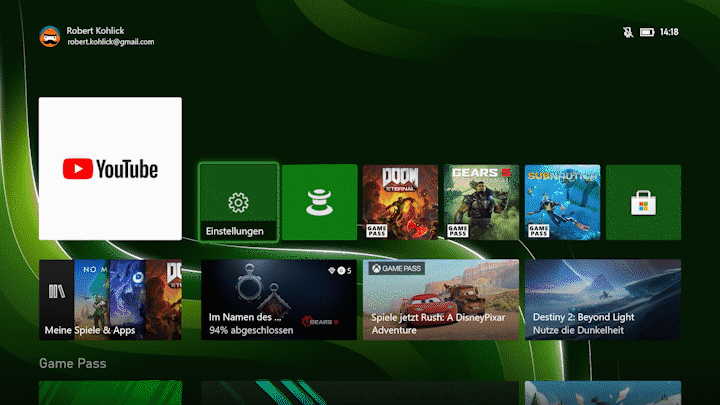Image resolution: width=720 pixels, height=405 pixels.
Task: Click the gamerscore 5 indicator on Gears card
Action: (340, 270)
